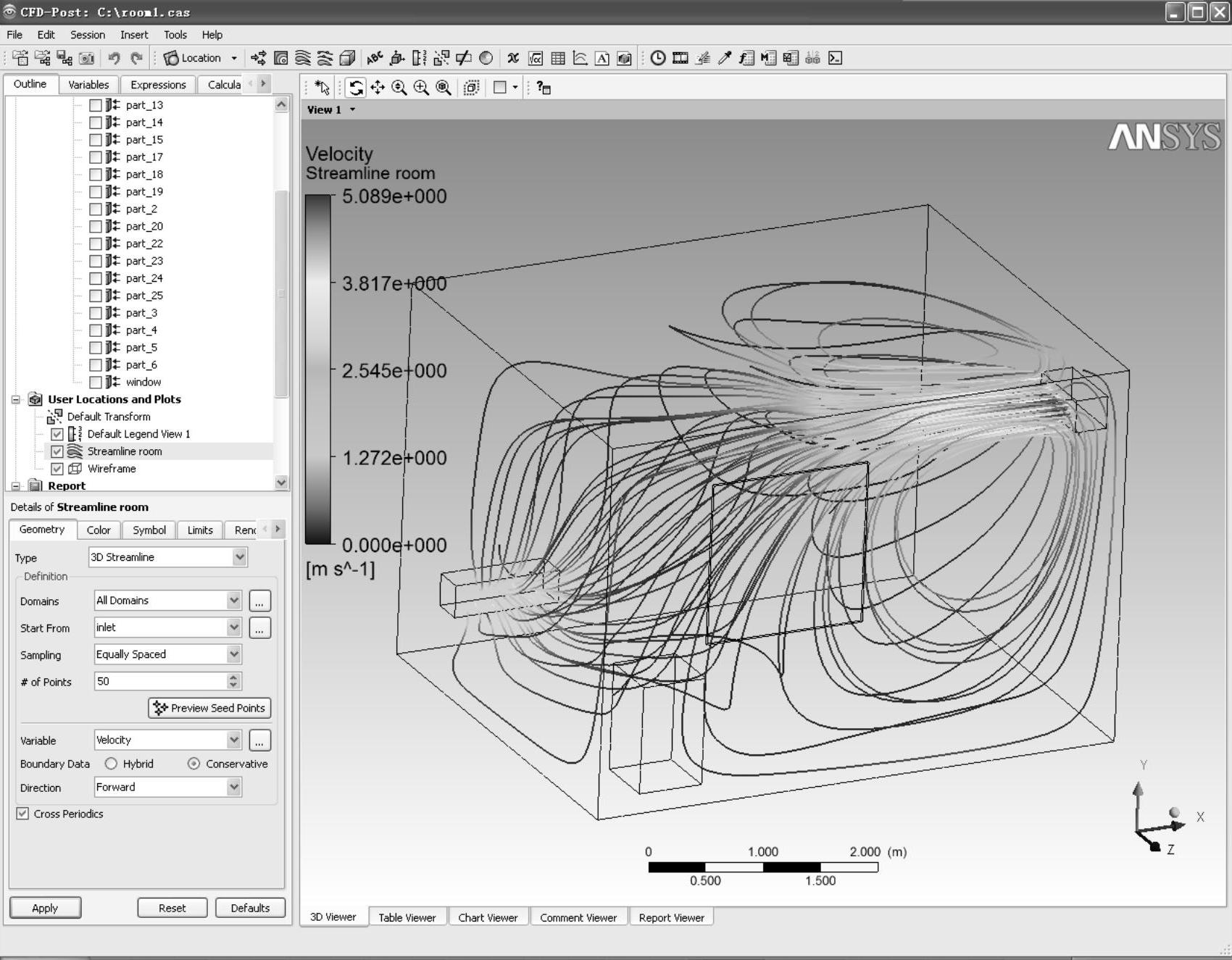Open the viewport layout dropdown arrow
The width and height of the screenshot is (1232, 960).
point(515,88)
